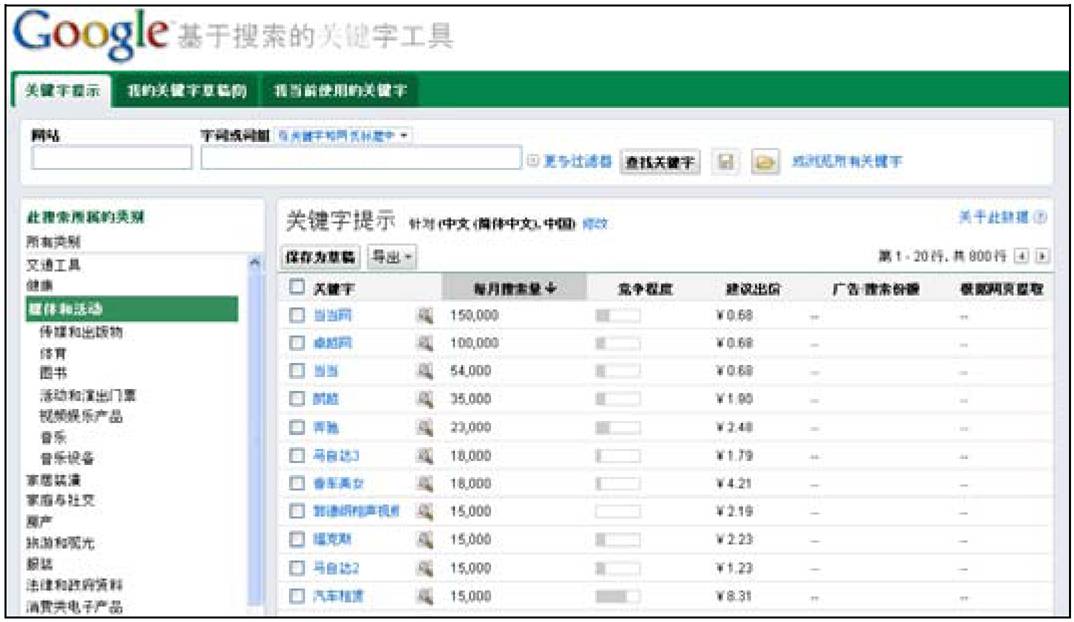Focus the 字词或词组 input field

pyautogui.click(x=361, y=158)
